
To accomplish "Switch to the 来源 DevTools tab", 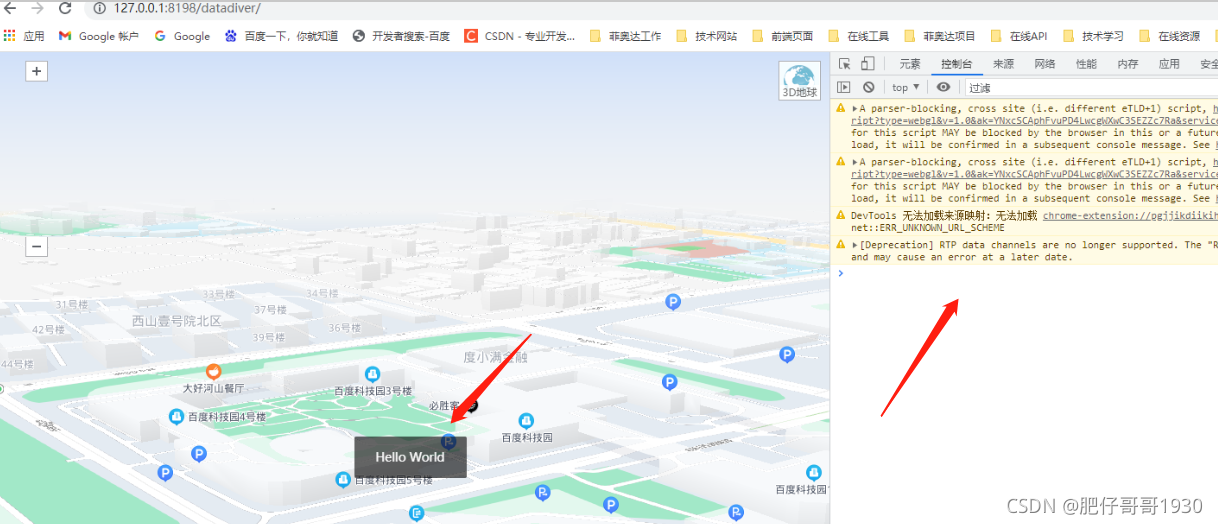I will click(1003, 64).
